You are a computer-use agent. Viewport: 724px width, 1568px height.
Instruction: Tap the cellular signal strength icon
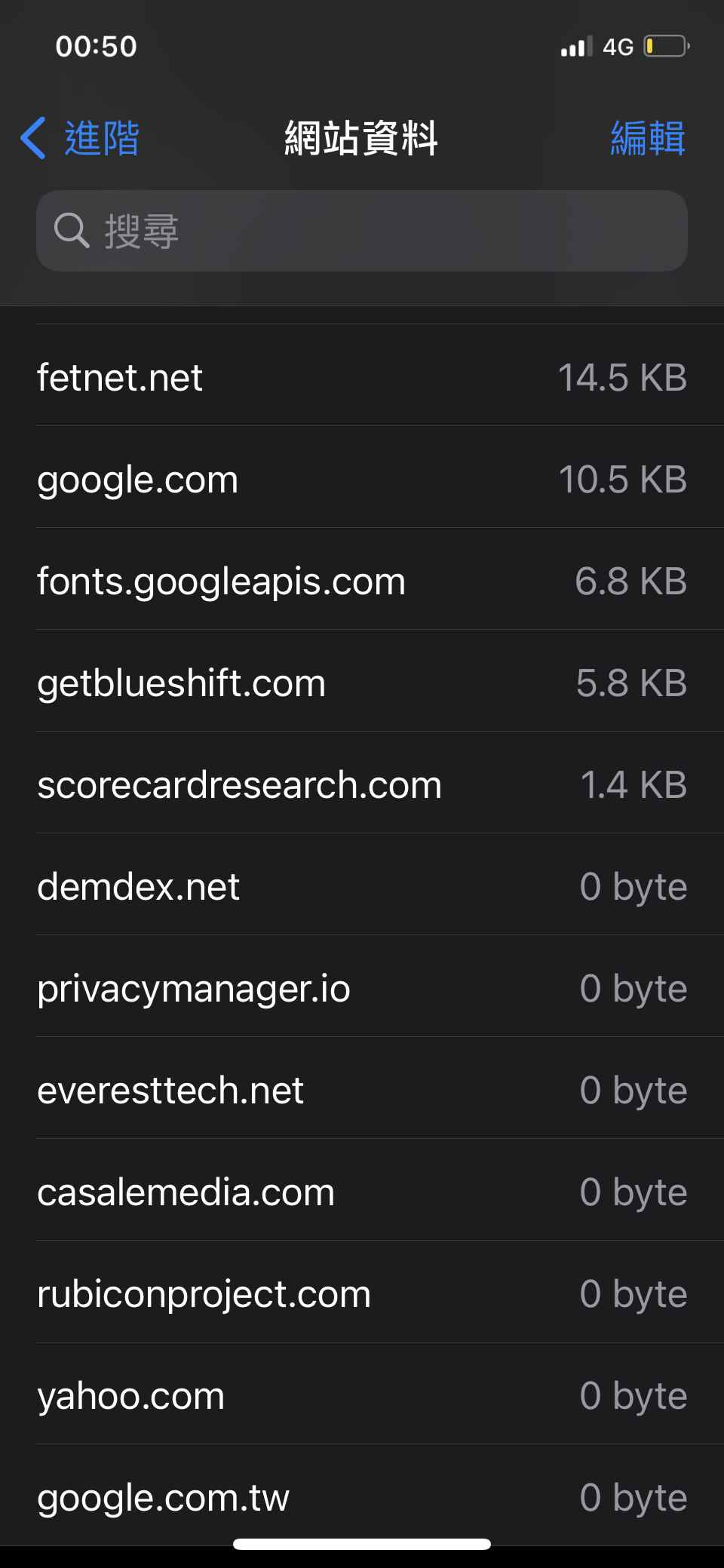[576, 47]
